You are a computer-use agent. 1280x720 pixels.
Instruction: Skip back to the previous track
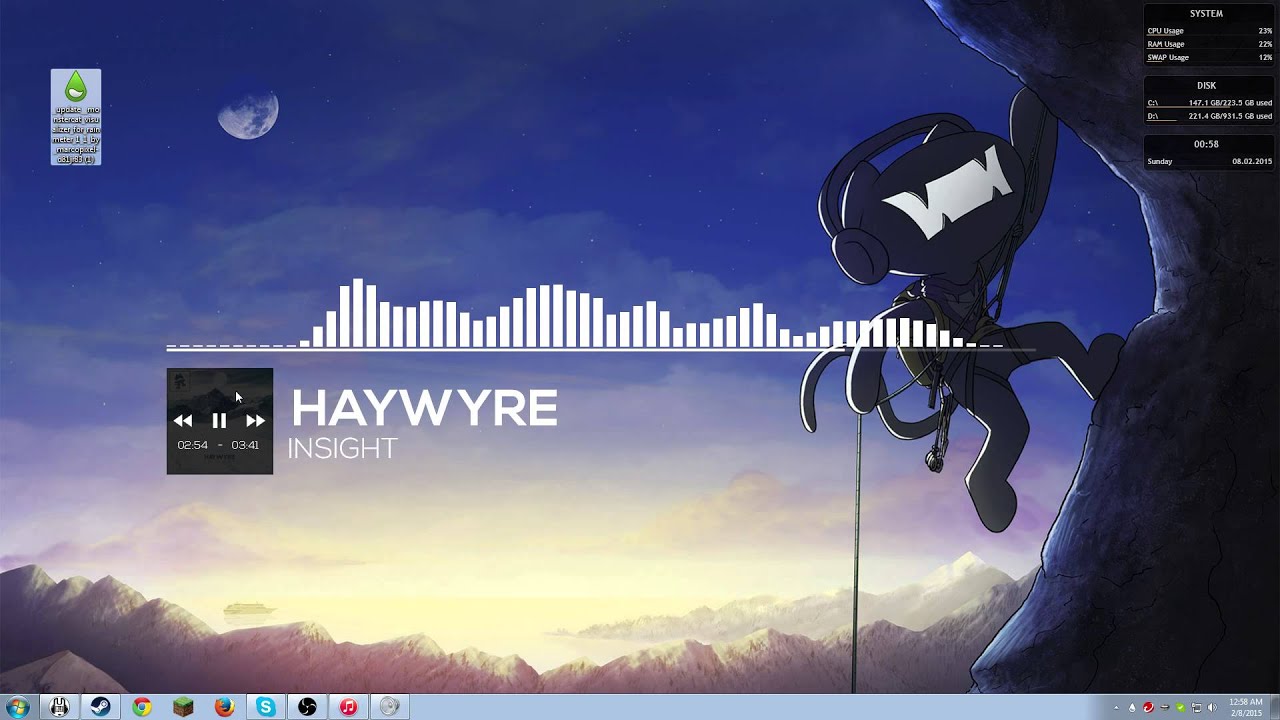pyautogui.click(x=182, y=421)
